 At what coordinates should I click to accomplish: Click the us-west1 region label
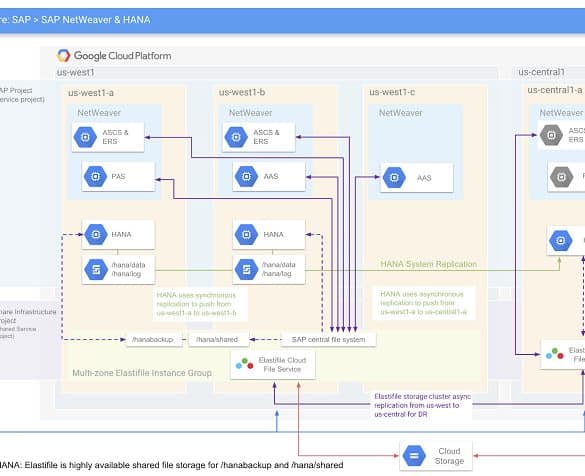[x=75, y=72]
